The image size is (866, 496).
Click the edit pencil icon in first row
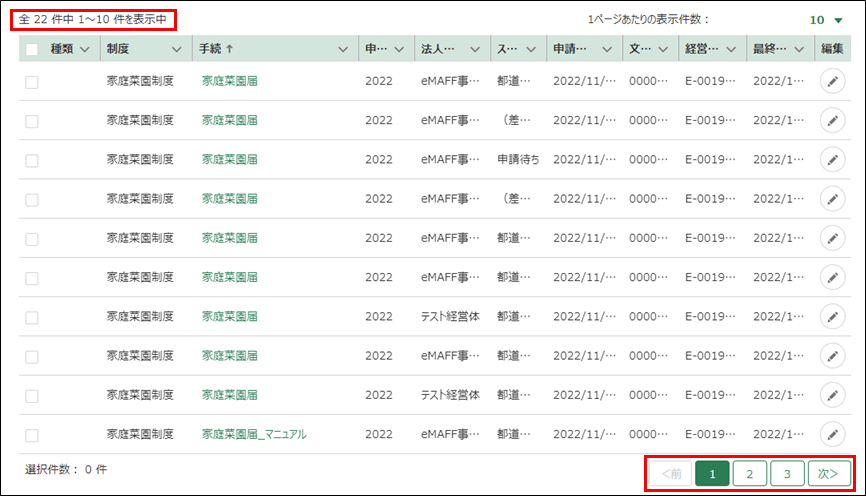point(832,81)
